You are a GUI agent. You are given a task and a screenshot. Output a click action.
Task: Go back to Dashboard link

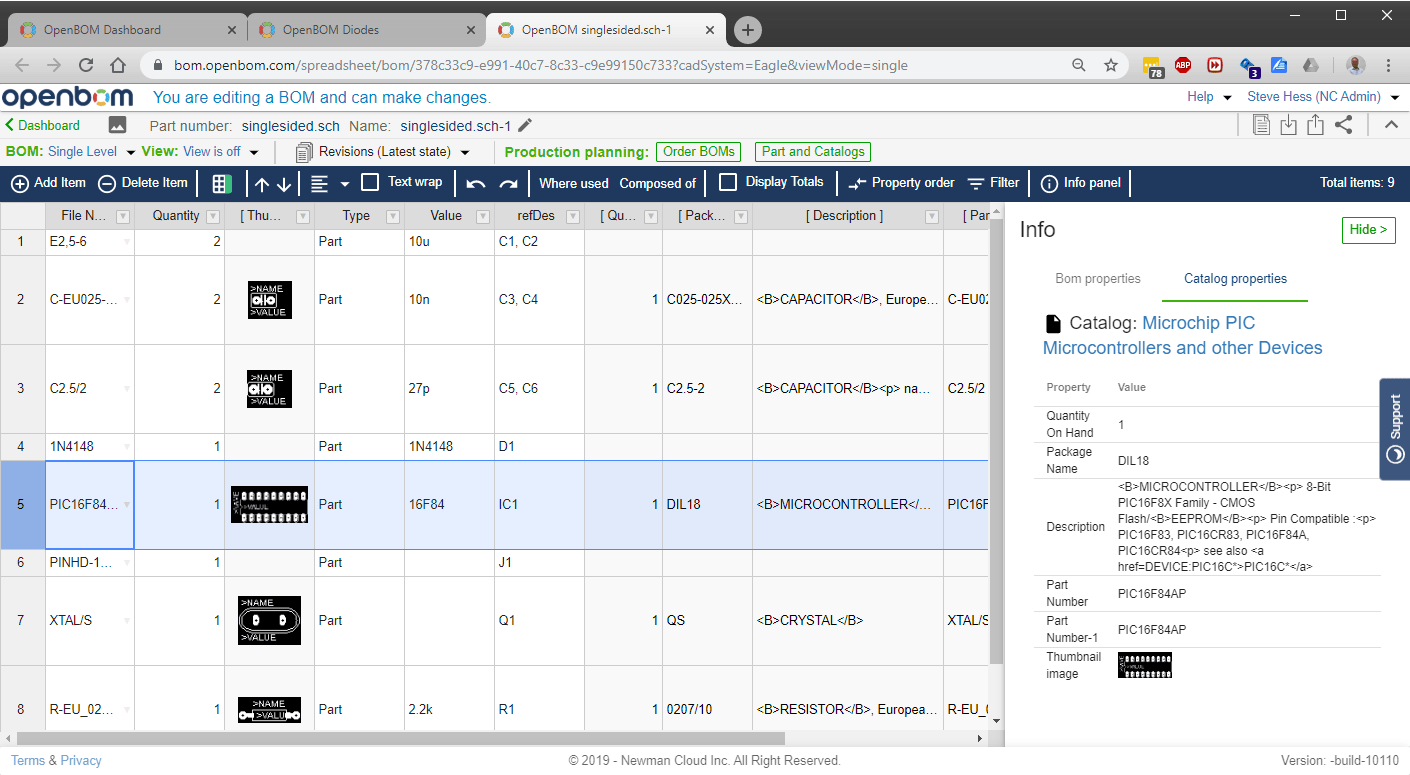[x=43, y=125]
